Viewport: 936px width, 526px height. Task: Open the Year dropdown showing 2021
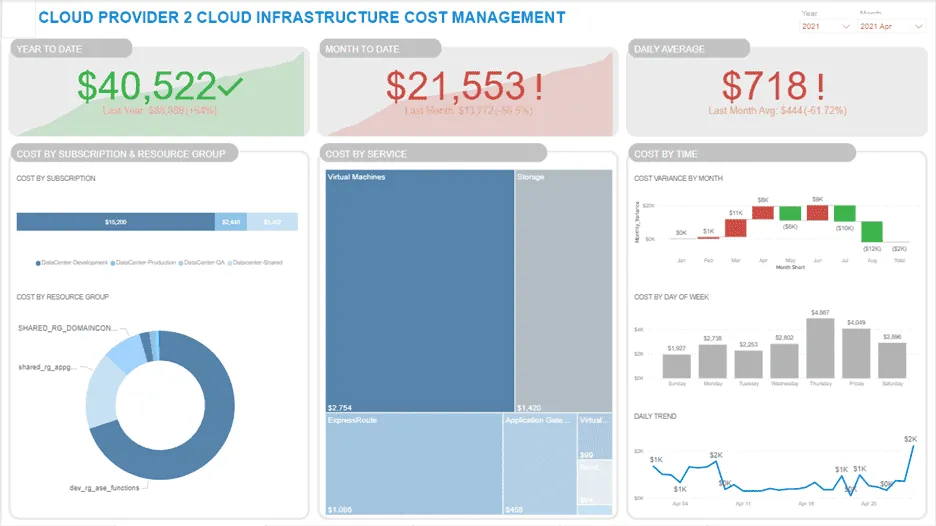pyautogui.click(x=824, y=27)
